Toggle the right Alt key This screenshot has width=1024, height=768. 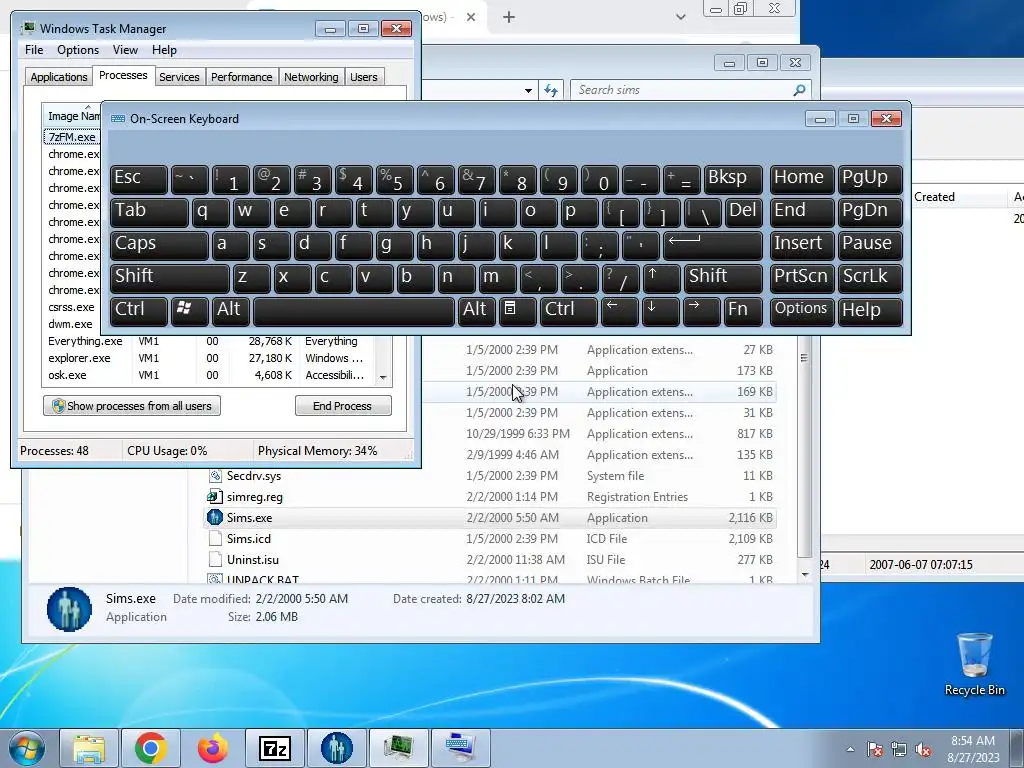(477, 310)
